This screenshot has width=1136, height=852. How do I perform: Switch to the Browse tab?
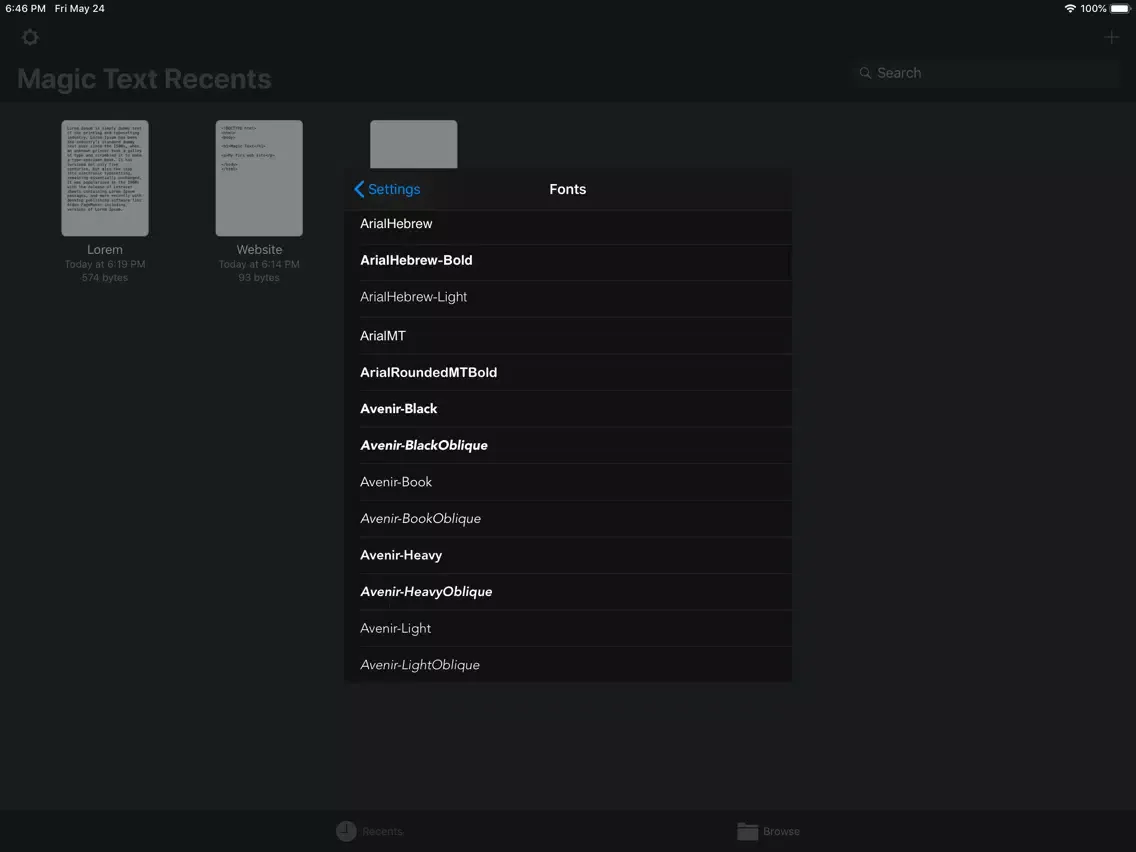click(x=768, y=831)
